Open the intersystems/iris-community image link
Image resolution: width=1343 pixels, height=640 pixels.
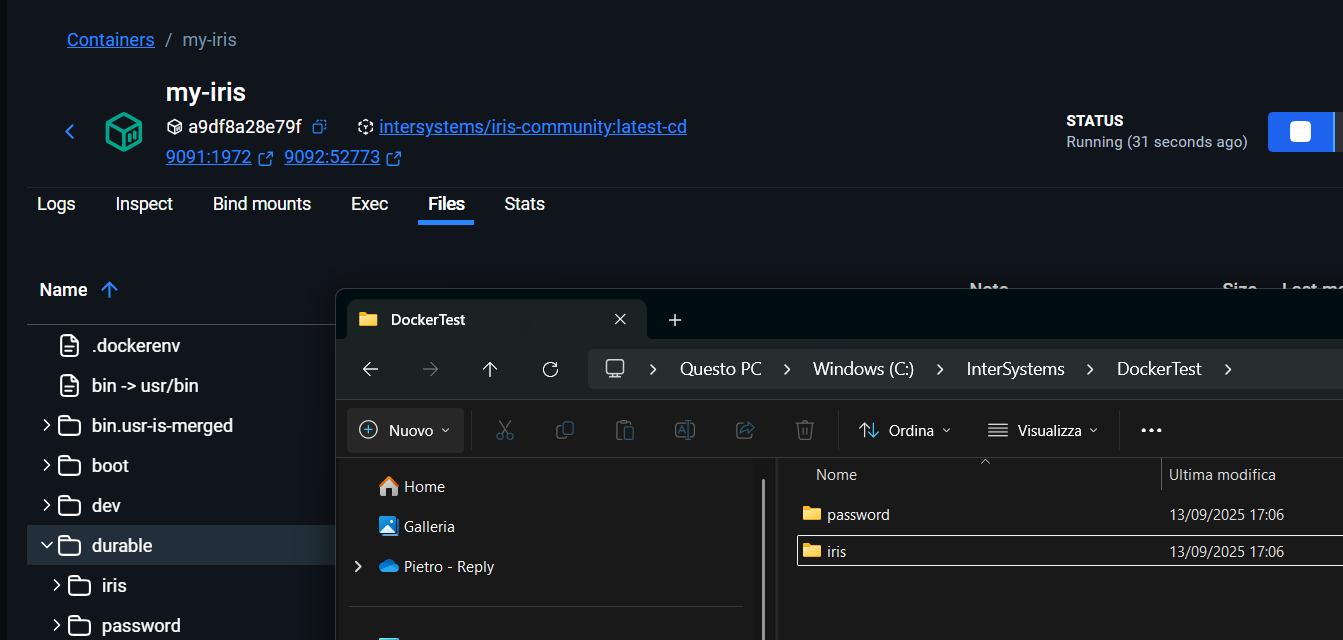coord(532,127)
